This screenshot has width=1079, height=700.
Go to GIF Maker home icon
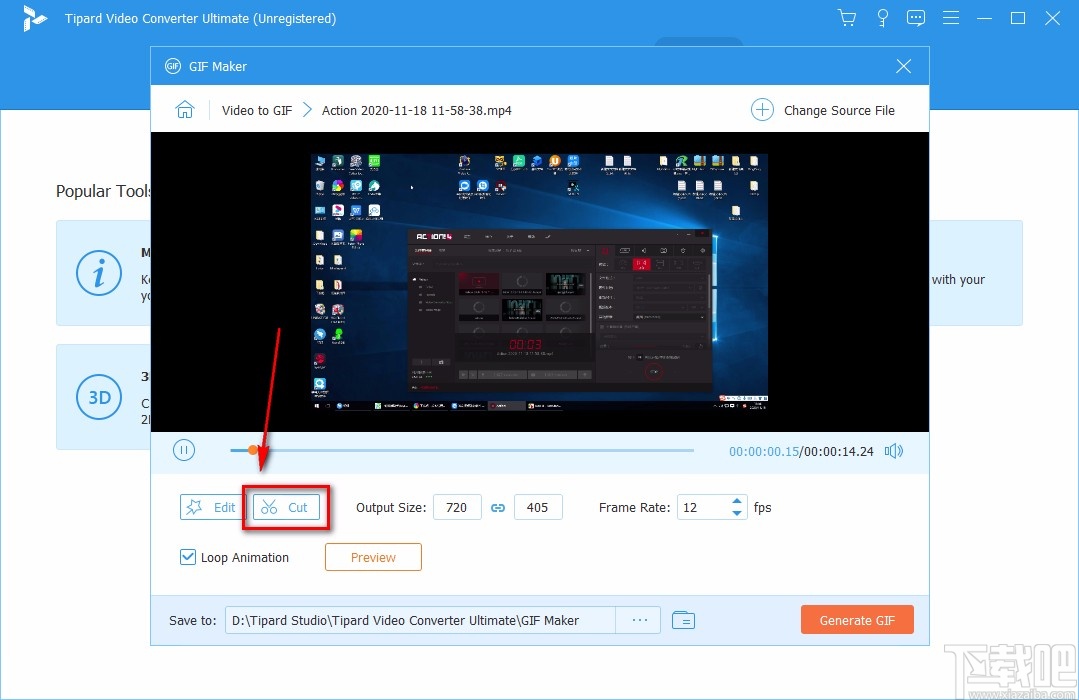point(185,110)
